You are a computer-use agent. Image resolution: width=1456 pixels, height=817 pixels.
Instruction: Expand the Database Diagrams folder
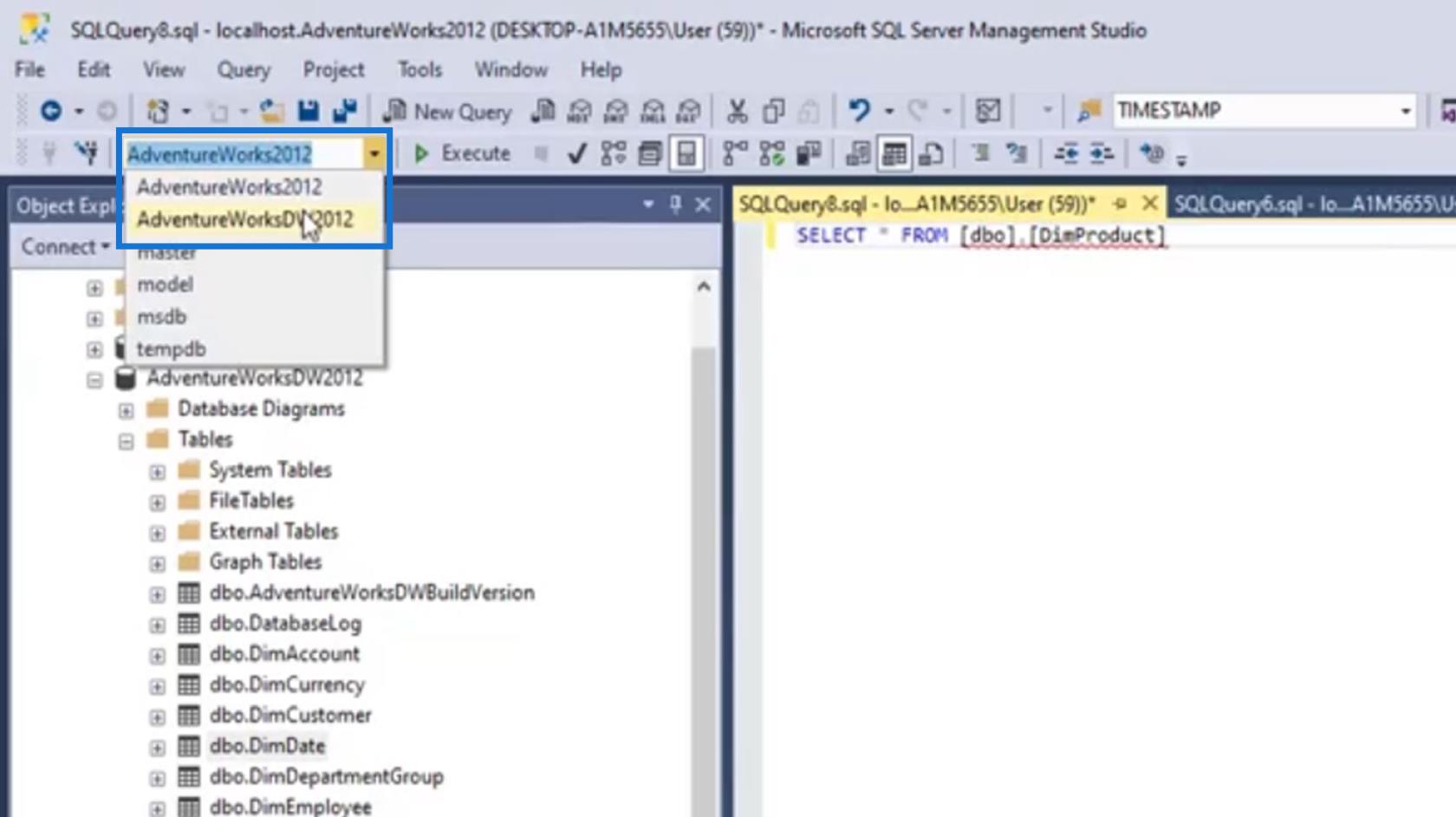click(127, 411)
